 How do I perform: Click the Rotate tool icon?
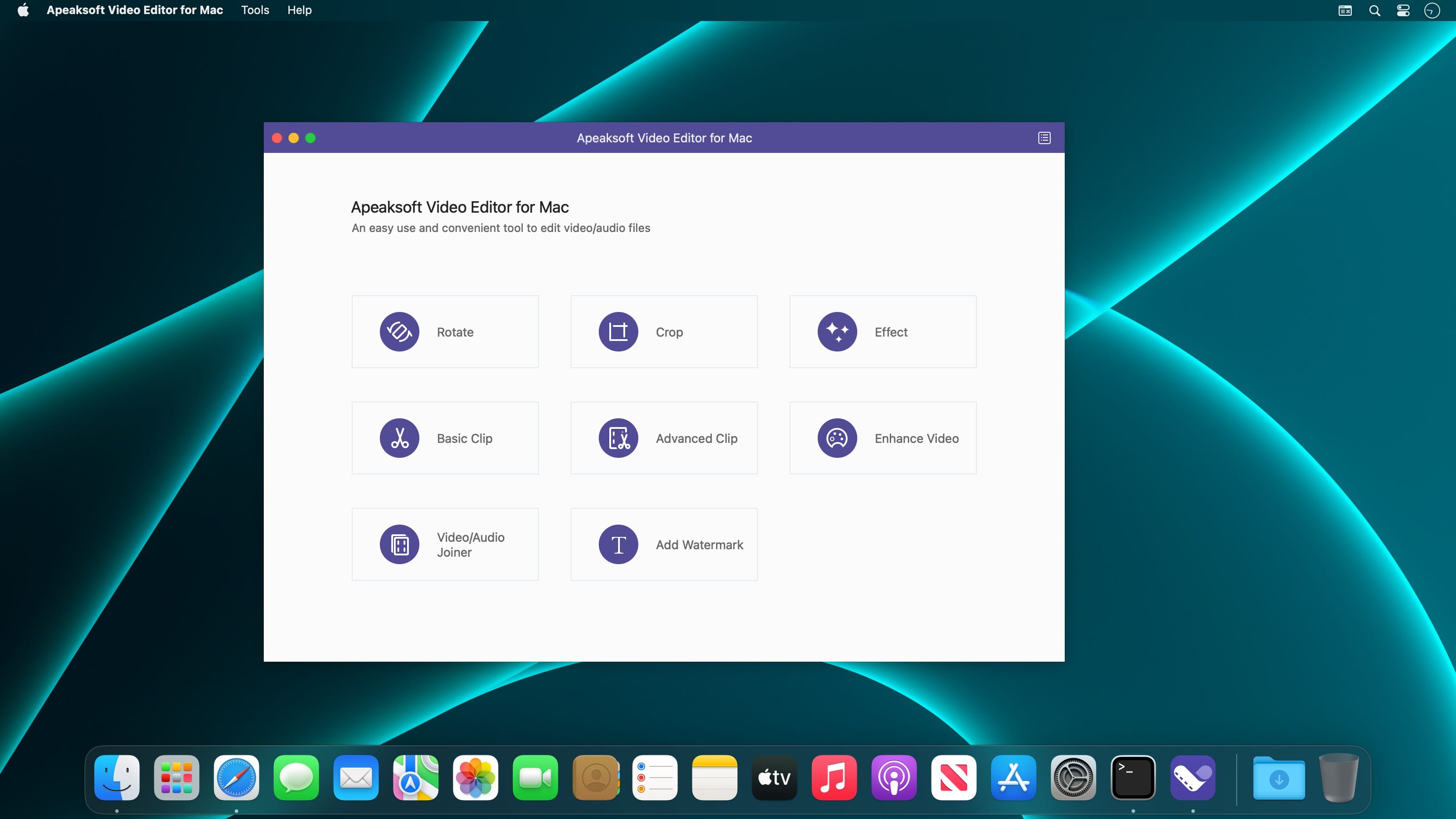point(399,332)
